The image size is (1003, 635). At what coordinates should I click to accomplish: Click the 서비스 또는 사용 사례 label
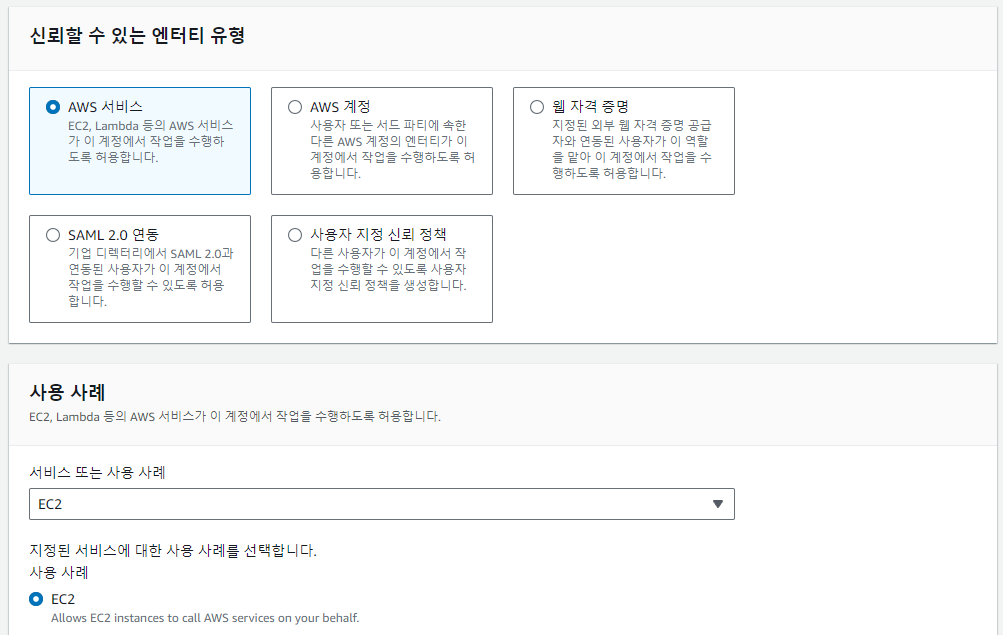tap(97, 473)
